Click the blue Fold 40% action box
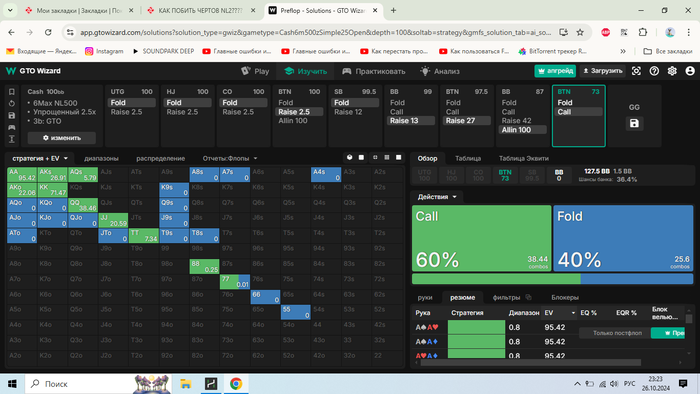 [x=623, y=238]
